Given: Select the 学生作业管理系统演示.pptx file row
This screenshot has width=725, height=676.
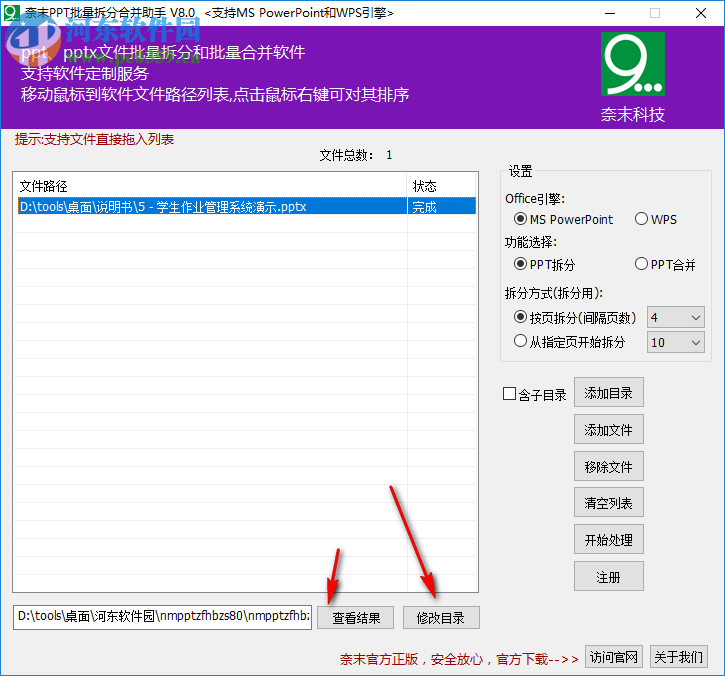Looking at the screenshot, I should 246,206.
